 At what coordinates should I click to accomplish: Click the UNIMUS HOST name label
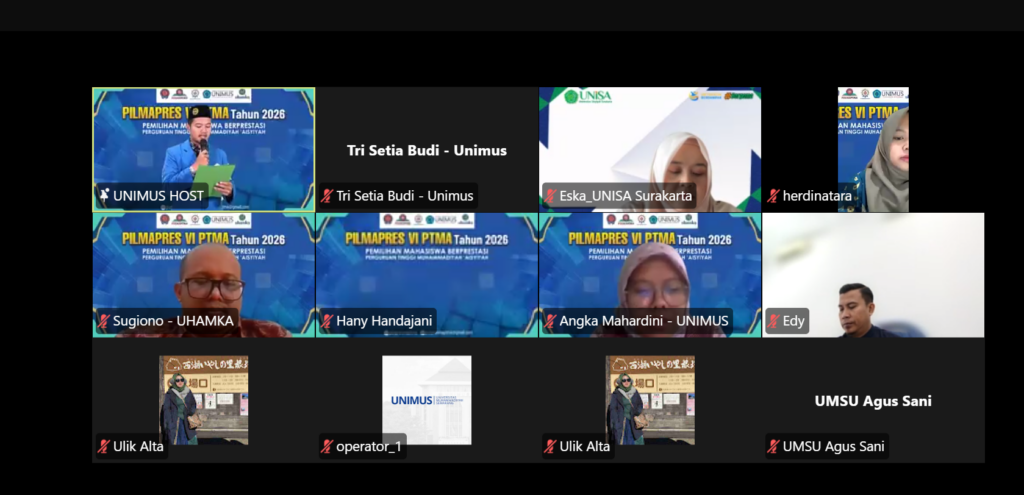coord(159,196)
